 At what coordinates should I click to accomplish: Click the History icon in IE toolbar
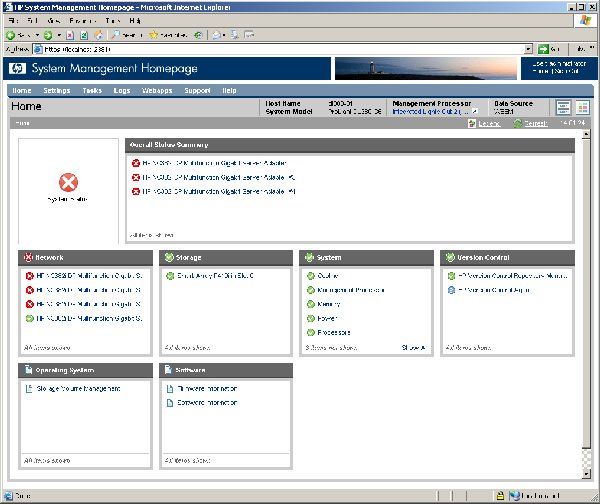pos(198,35)
